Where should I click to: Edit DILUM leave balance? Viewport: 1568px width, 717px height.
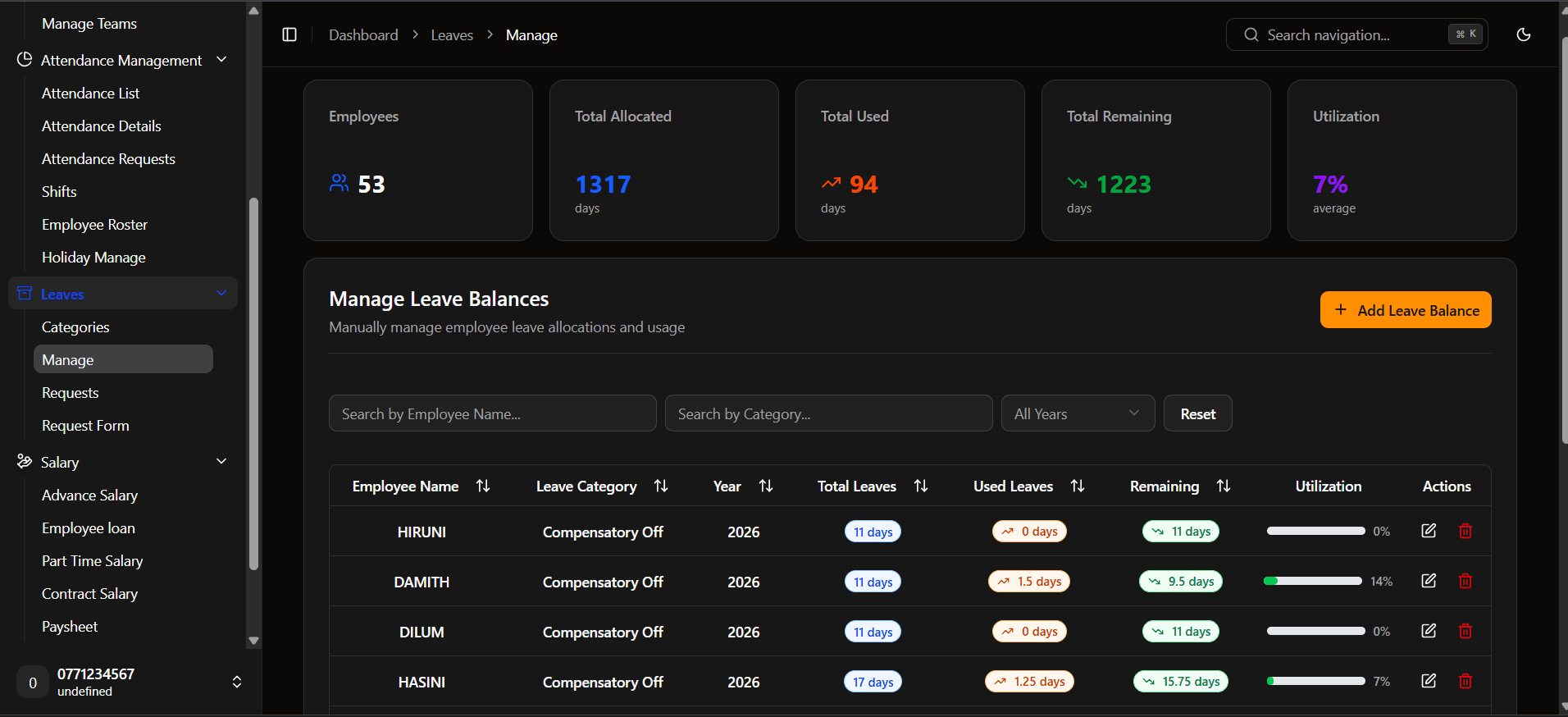(x=1429, y=631)
